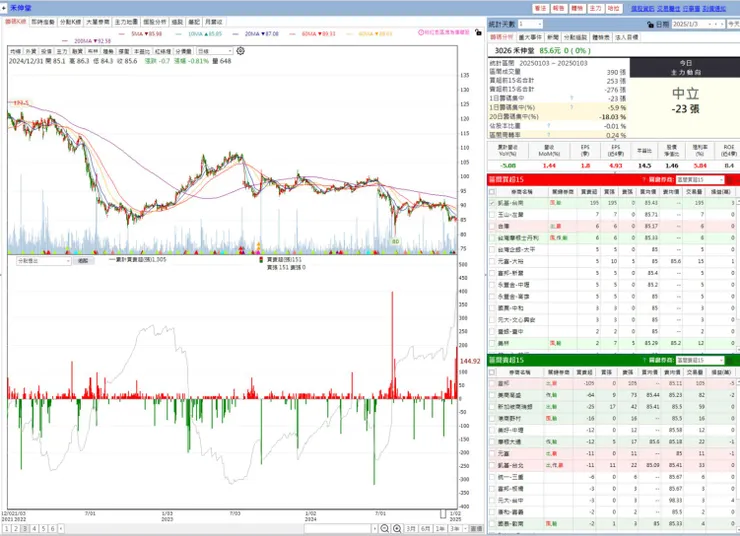740x536 pixels.
Task: Click the small arrow after page button 6
Action: (x=61, y=528)
